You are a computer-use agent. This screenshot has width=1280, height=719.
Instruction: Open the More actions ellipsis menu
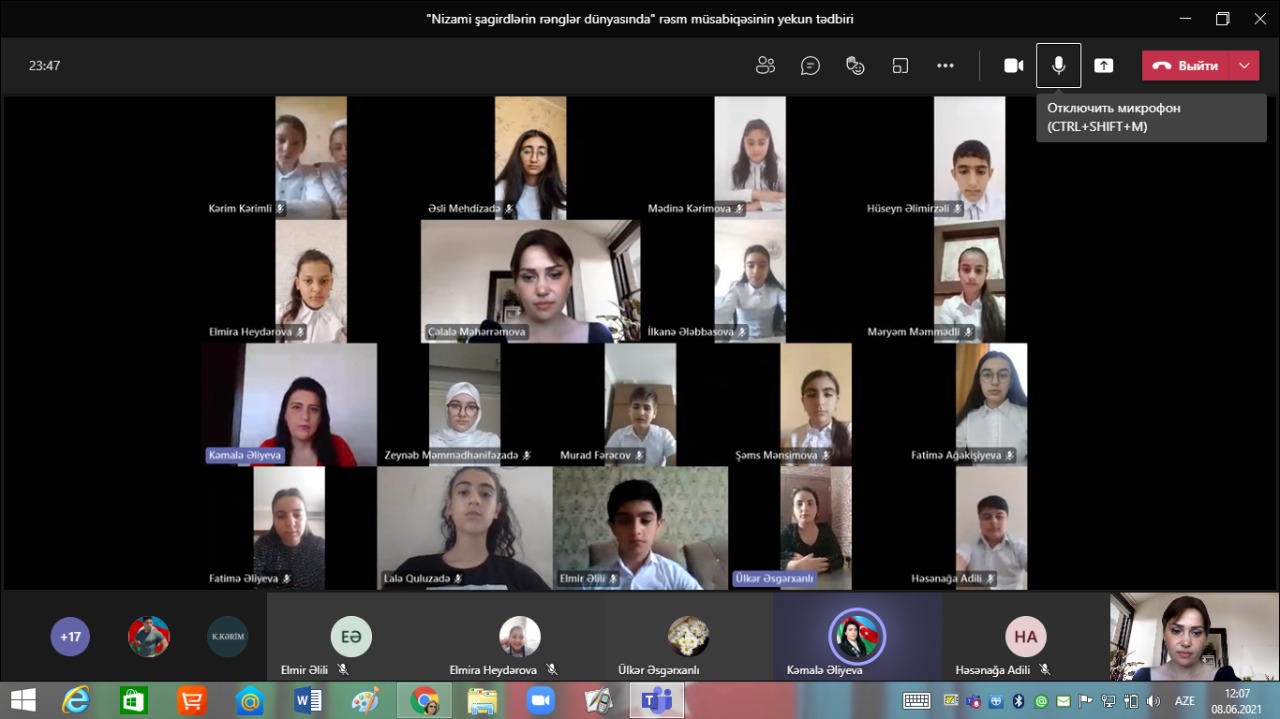point(945,66)
